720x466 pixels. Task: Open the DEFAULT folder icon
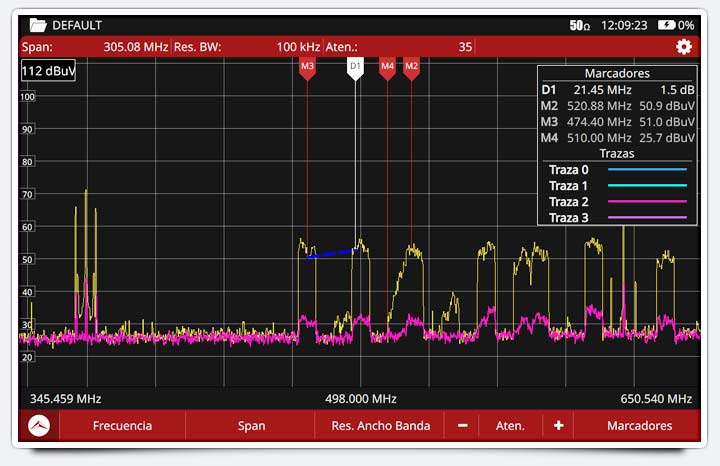[x=38, y=25]
